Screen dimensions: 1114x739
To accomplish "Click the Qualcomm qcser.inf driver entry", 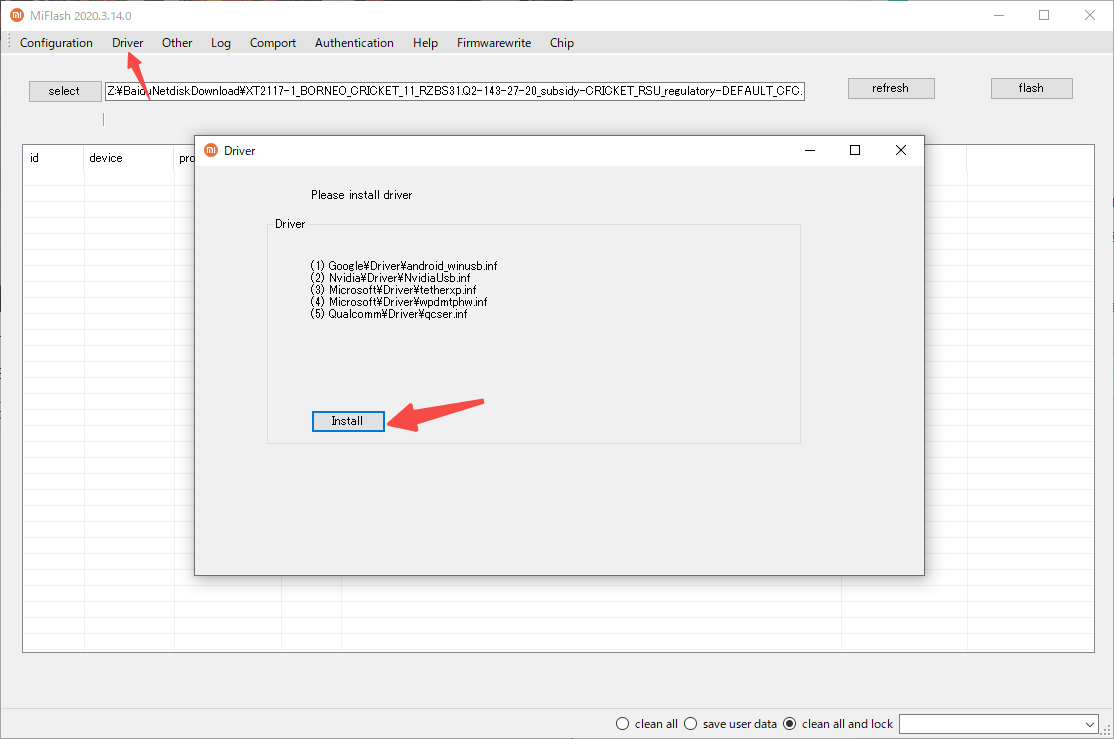I will point(389,314).
